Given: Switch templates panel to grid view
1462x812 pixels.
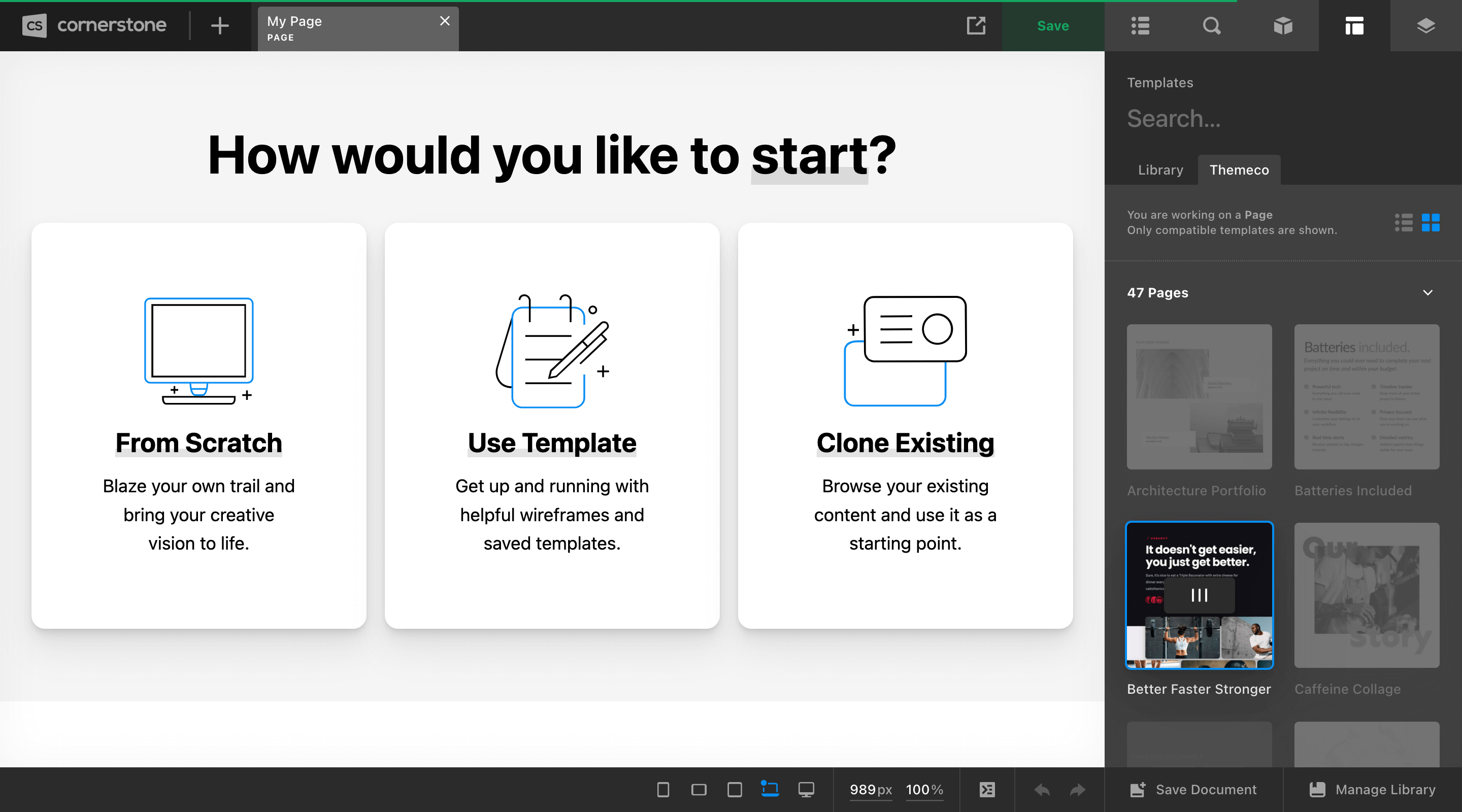Looking at the screenshot, I should pyautogui.click(x=1432, y=223).
